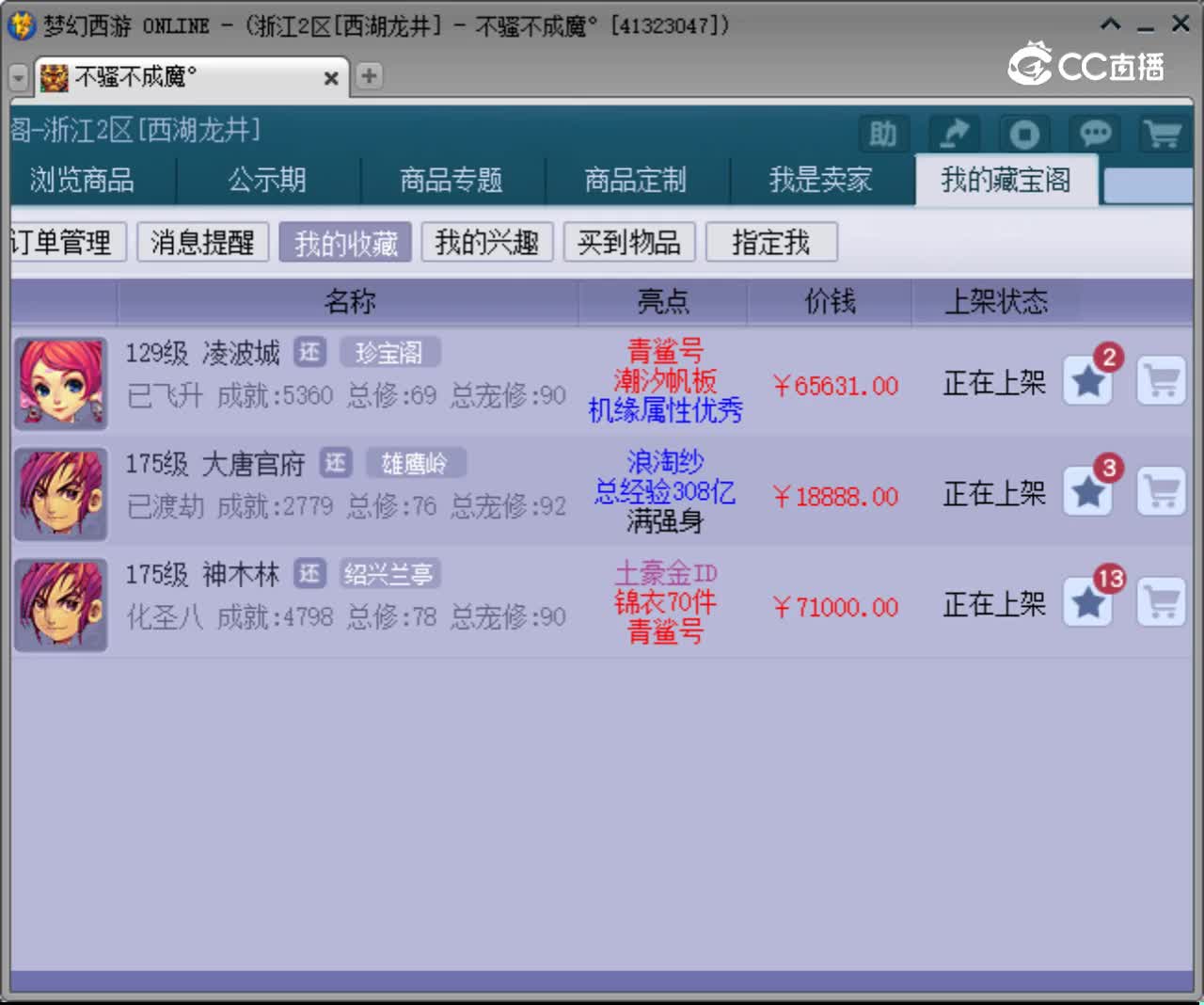
Task: Sort by 价钱 column header
Action: pyautogui.click(x=830, y=302)
